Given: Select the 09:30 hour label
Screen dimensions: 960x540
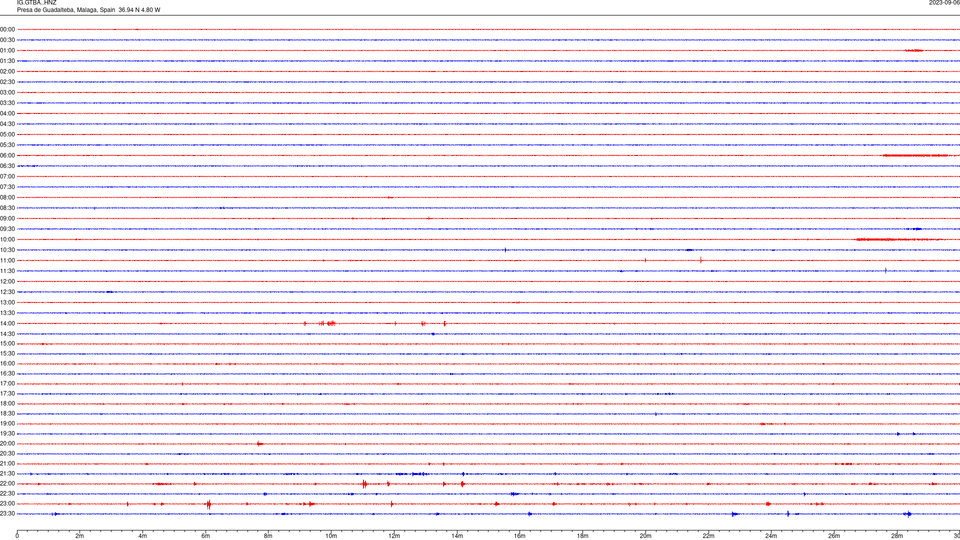Looking at the screenshot, I should 7,229.
